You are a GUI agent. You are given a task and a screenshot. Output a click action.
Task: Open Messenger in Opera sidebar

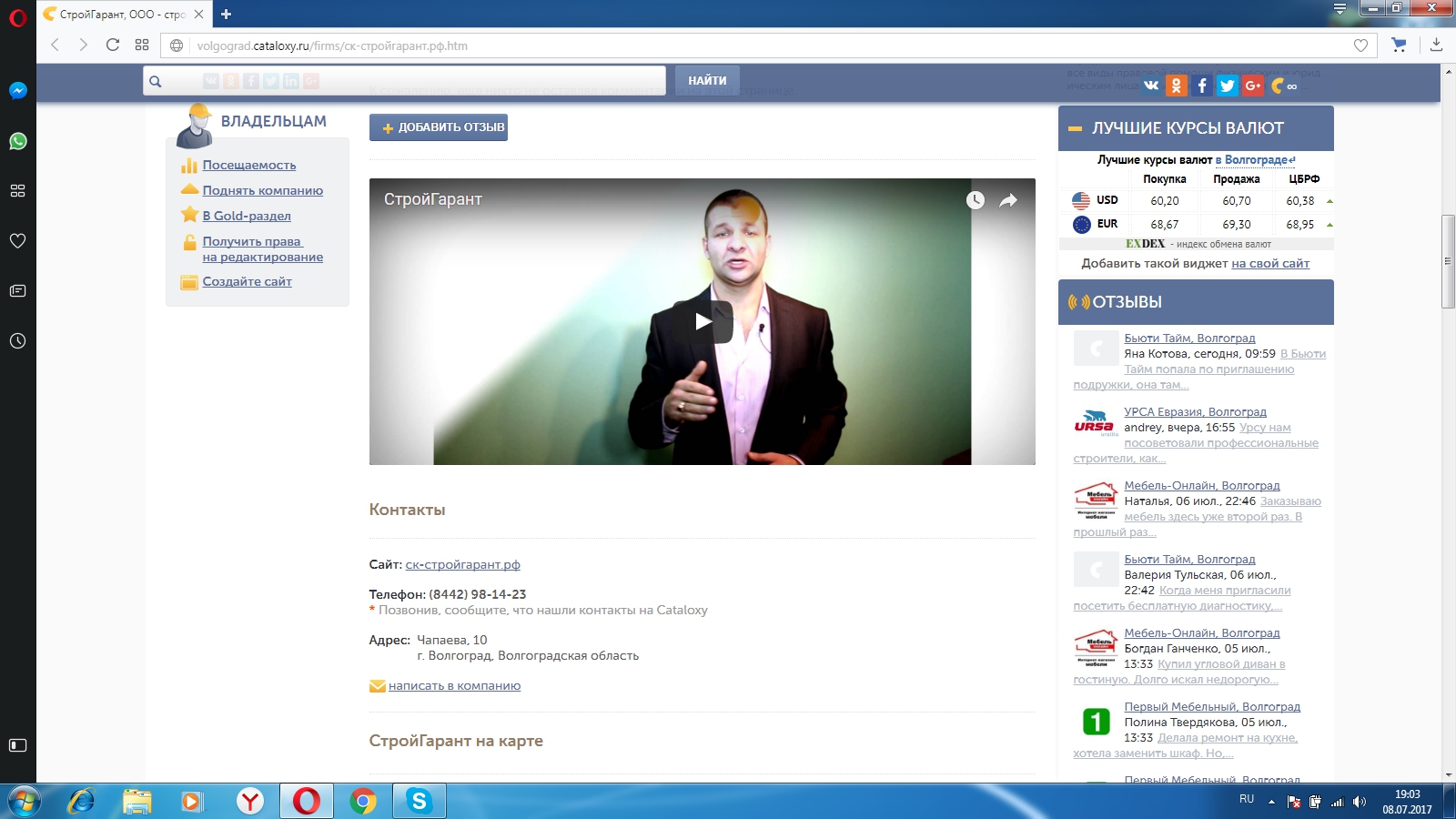(17, 91)
